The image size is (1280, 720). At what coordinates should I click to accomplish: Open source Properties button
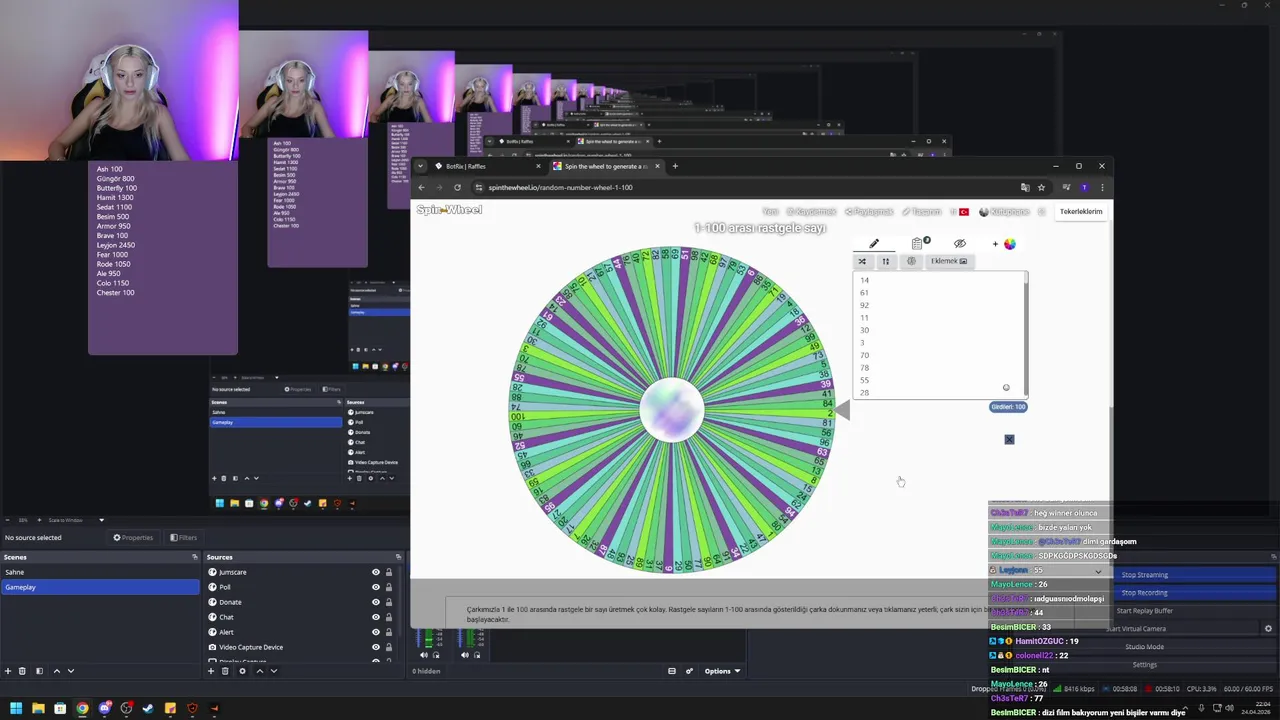point(133,537)
